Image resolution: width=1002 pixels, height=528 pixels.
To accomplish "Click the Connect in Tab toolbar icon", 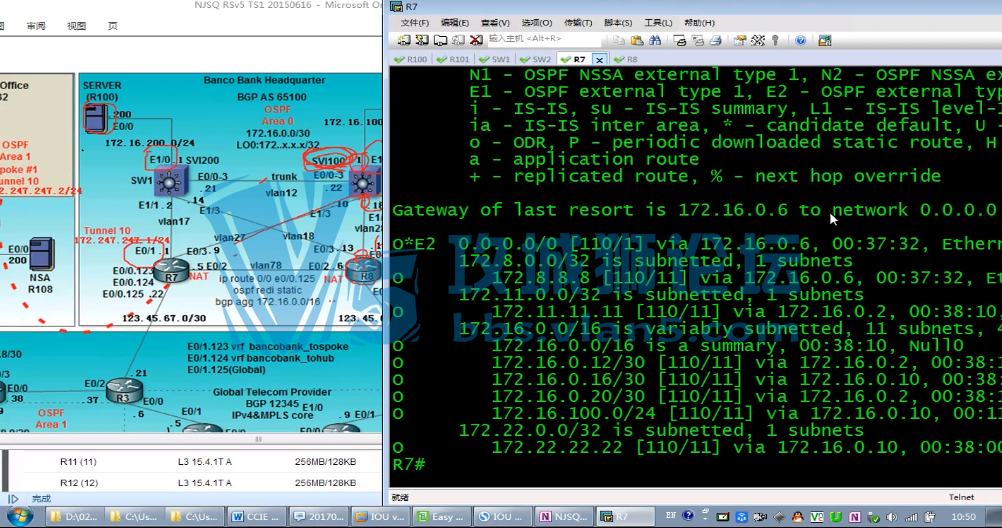I will click(440, 40).
